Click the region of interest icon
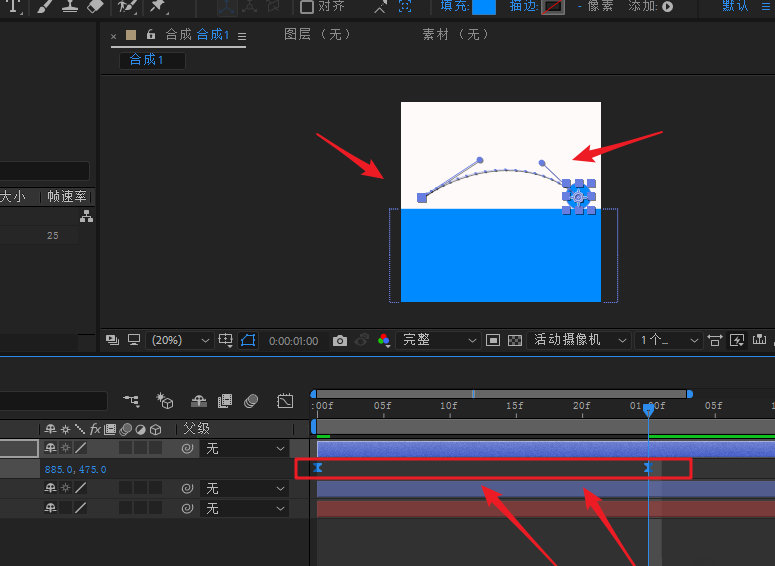Image resolution: width=775 pixels, height=566 pixels. pos(493,341)
